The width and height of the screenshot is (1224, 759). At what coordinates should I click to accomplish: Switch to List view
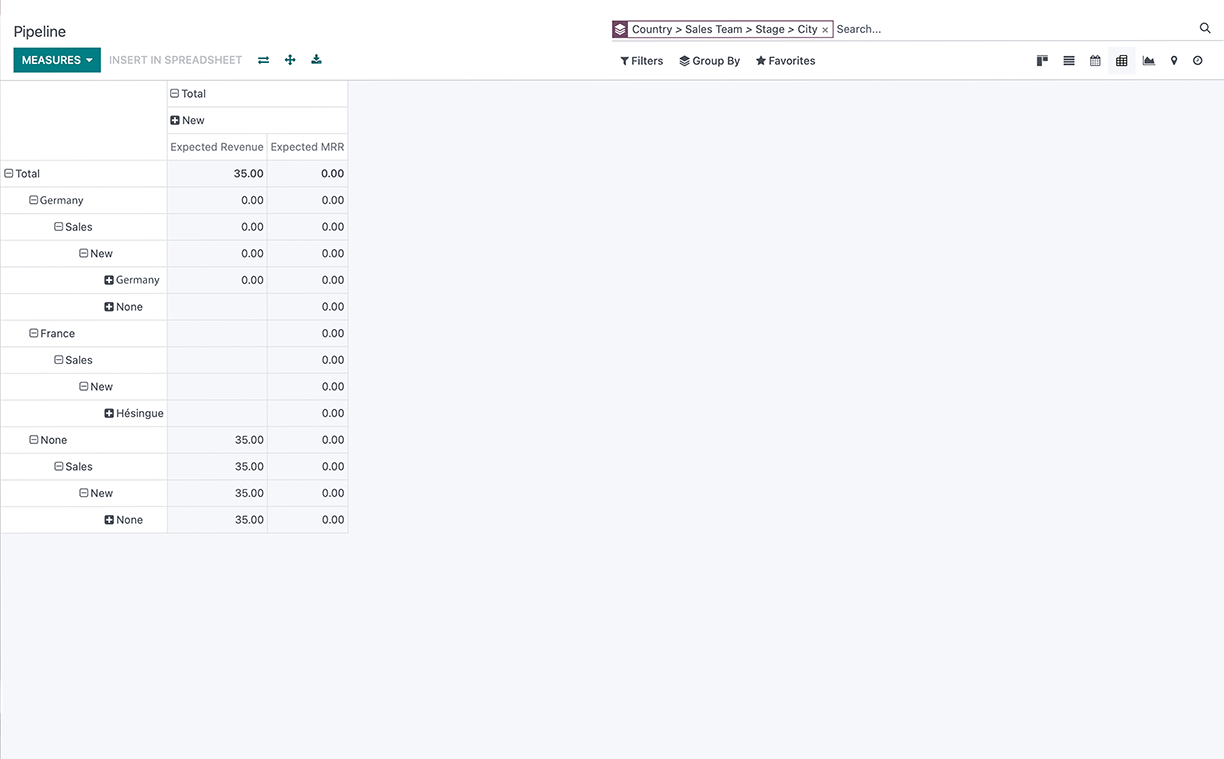[1069, 61]
